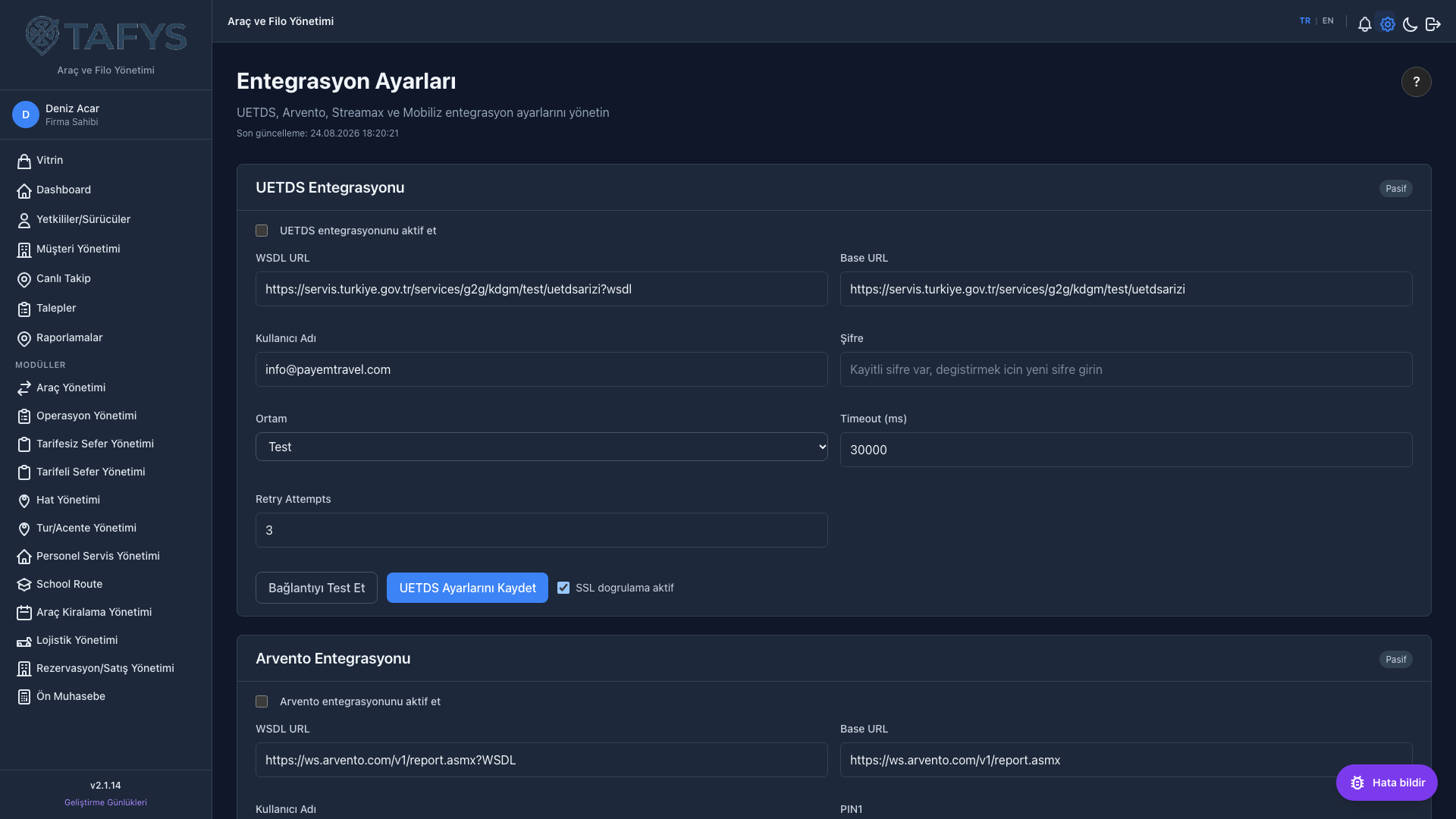The image size is (1456, 819).
Task: Click the Arvento Base URL field
Action: (x=1126, y=760)
